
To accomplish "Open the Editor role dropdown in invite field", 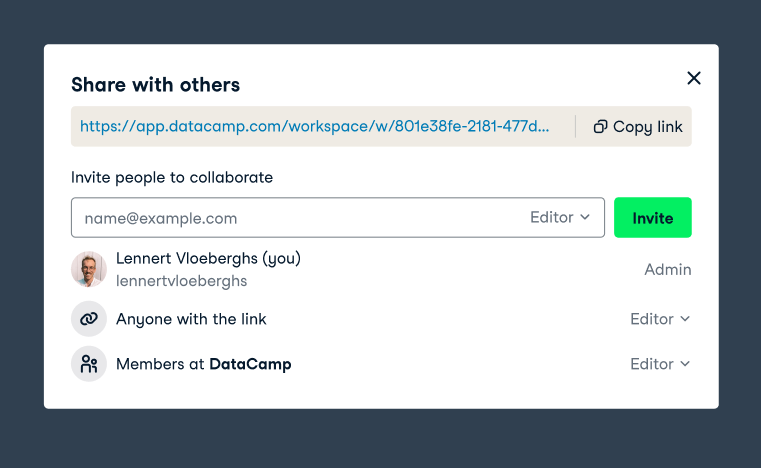I will tap(560, 217).
